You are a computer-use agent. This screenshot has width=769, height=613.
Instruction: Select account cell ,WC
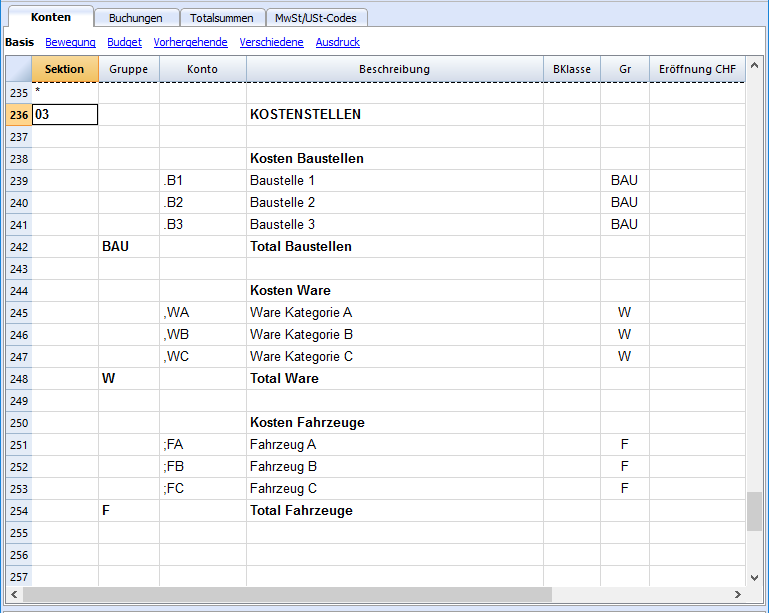[x=203, y=357]
